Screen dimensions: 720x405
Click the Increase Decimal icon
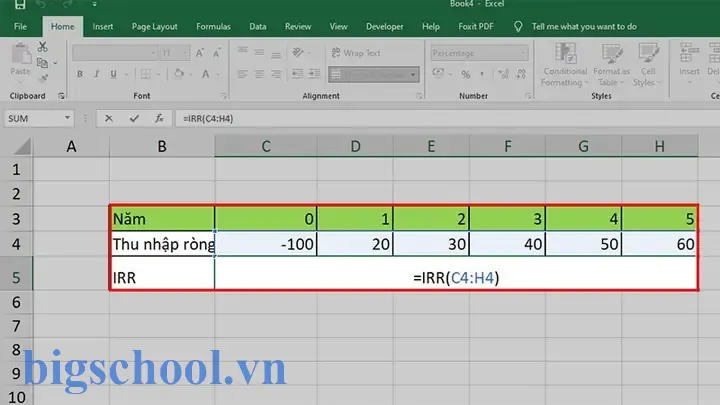pyautogui.click(x=503, y=74)
